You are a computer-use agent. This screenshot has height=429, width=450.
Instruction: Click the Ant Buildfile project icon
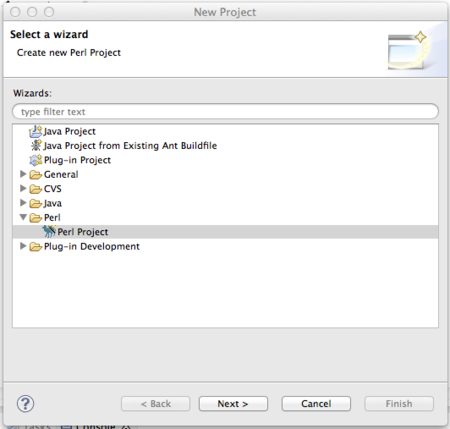(36, 146)
